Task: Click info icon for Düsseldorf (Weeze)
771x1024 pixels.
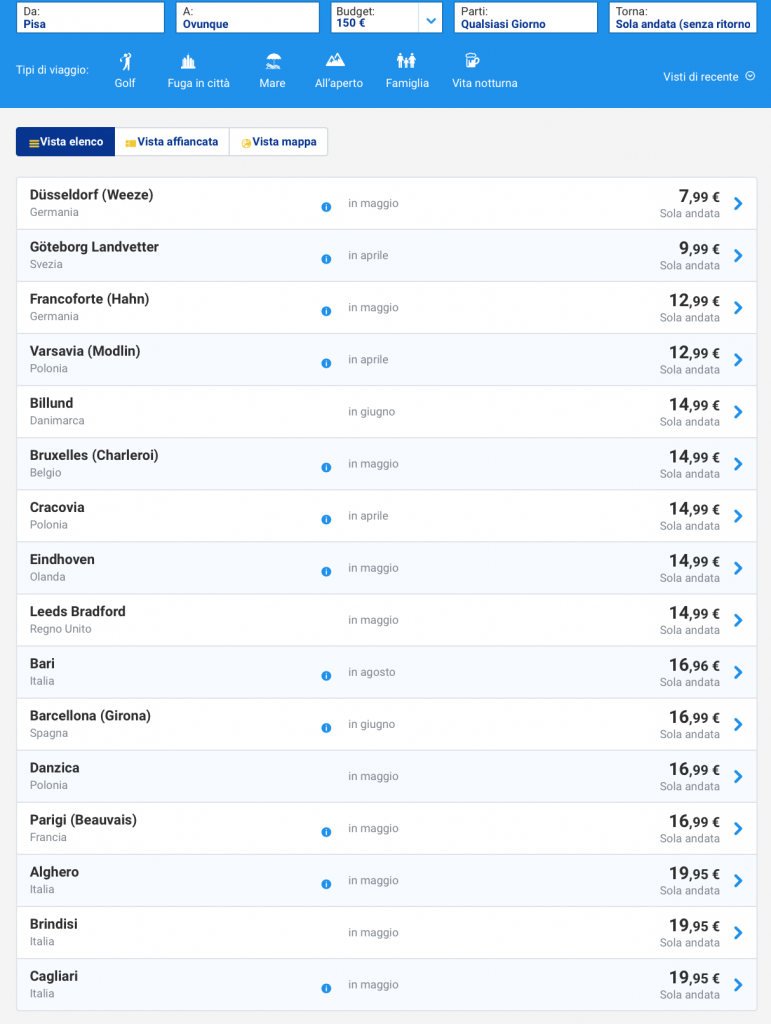Action: (326, 207)
